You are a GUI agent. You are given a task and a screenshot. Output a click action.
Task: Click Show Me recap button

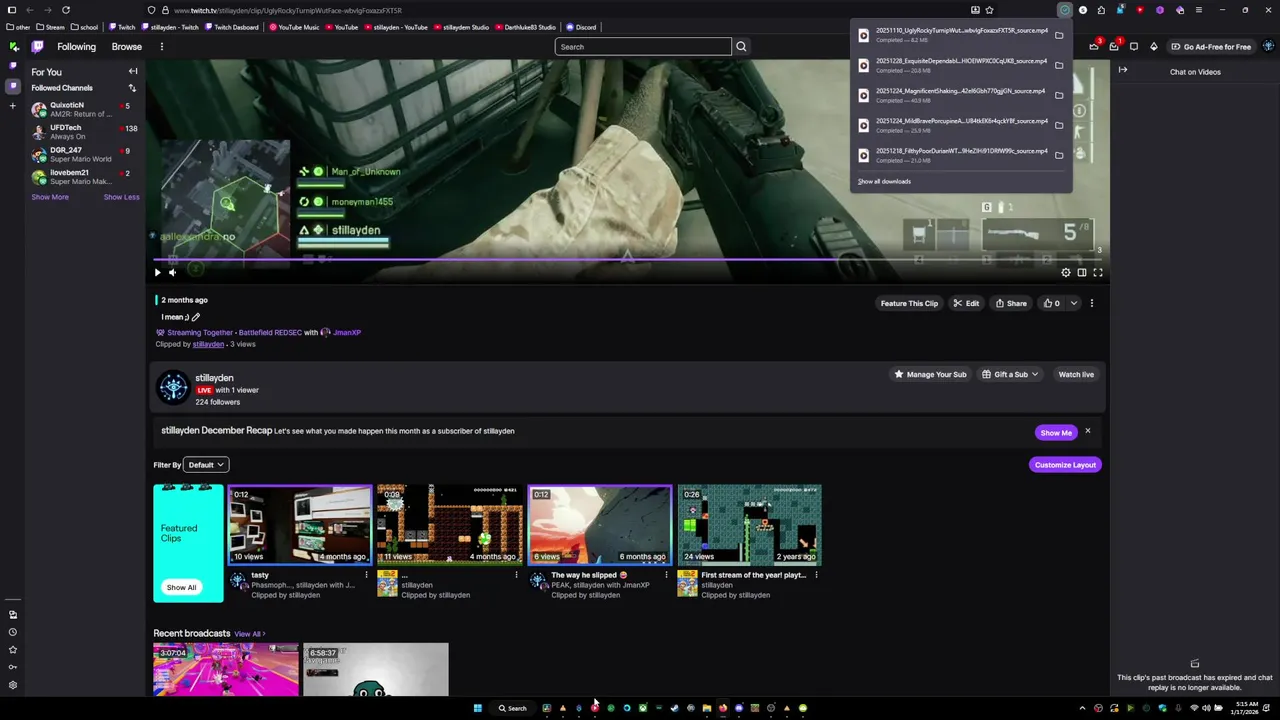[x=1056, y=432]
